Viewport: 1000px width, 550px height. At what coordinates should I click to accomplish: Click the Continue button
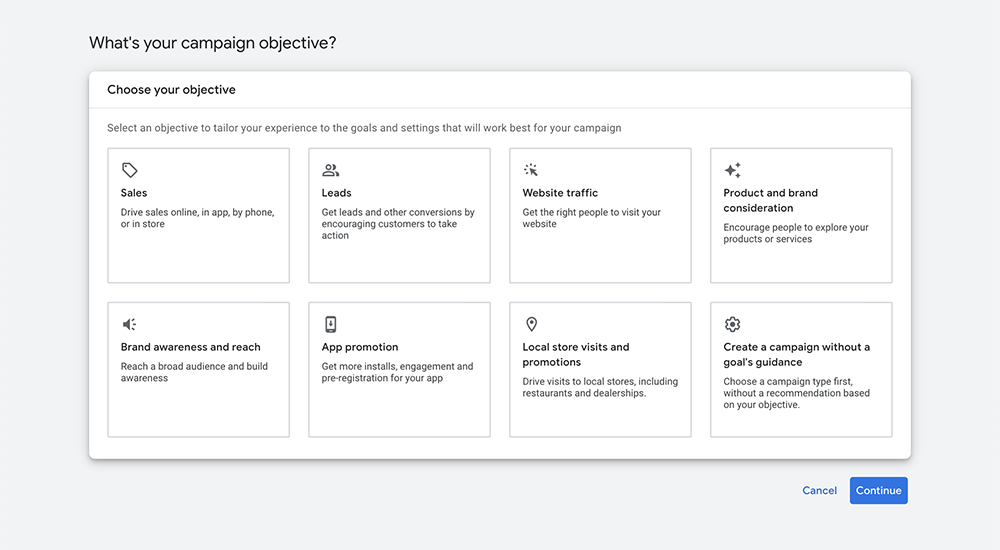(x=878, y=491)
